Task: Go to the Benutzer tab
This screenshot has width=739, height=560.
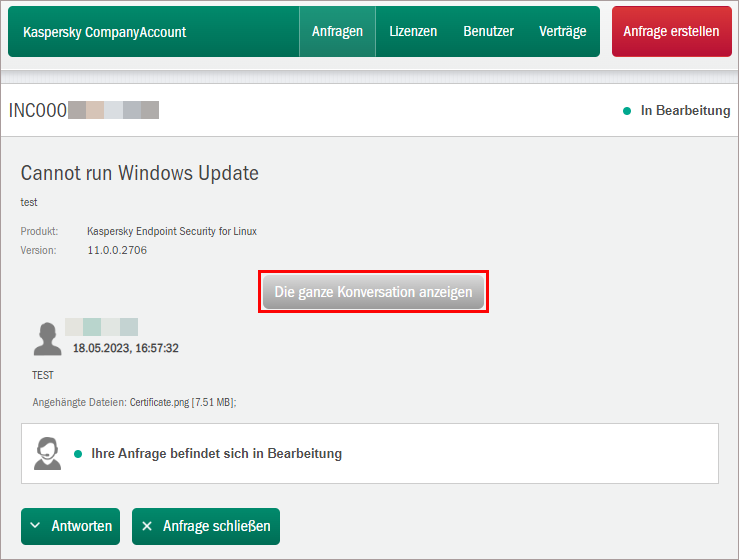Action: (x=488, y=32)
